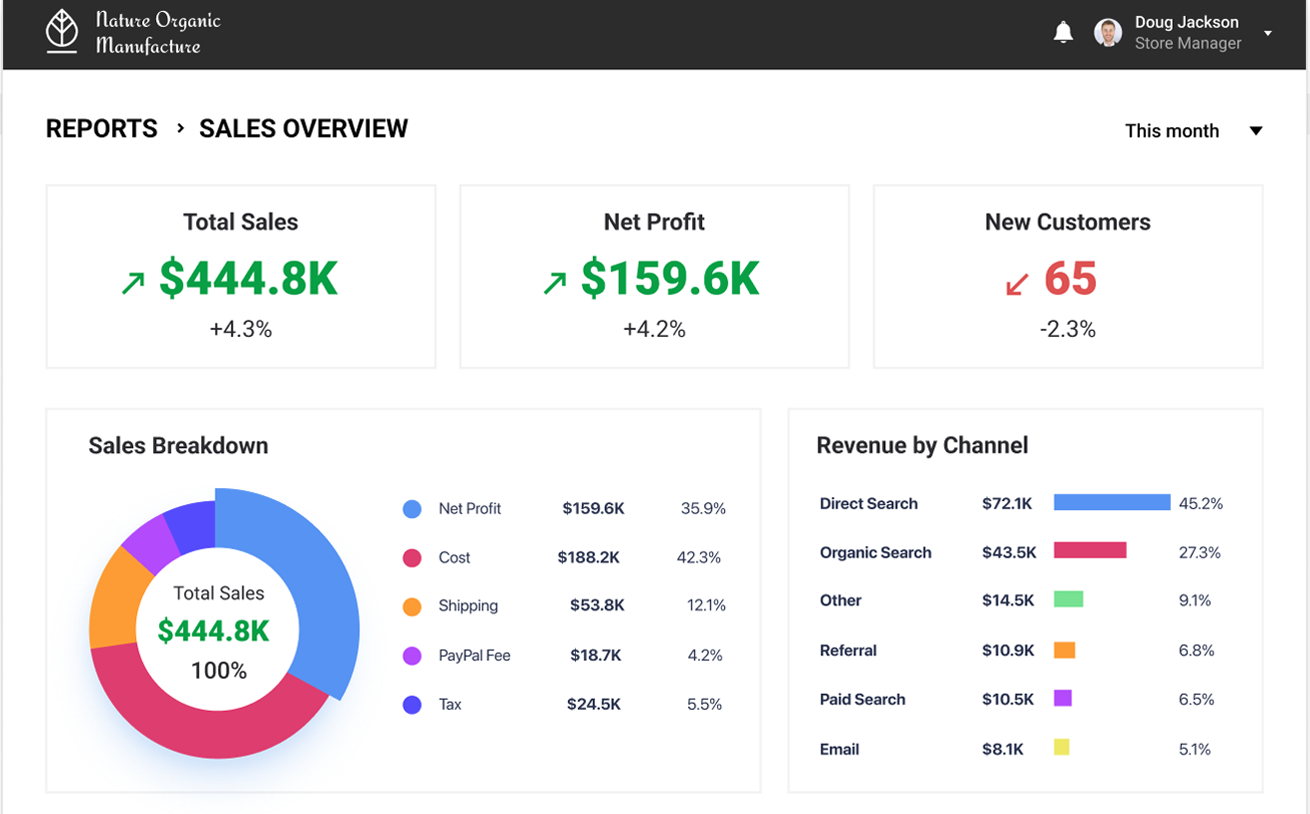Click the Sales Overview breadcrumb
The height and width of the screenshot is (814, 1310).
click(303, 129)
